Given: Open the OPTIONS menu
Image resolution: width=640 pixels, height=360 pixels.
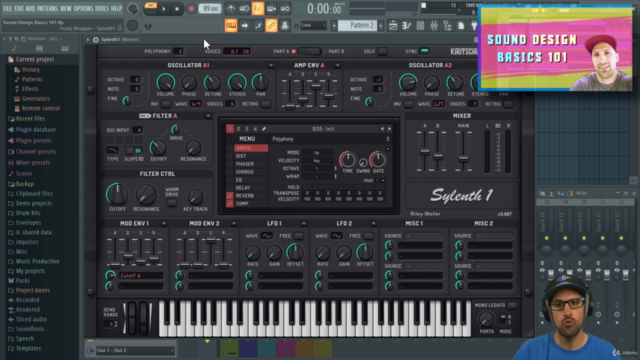Looking at the screenshot, I should click(83, 9).
